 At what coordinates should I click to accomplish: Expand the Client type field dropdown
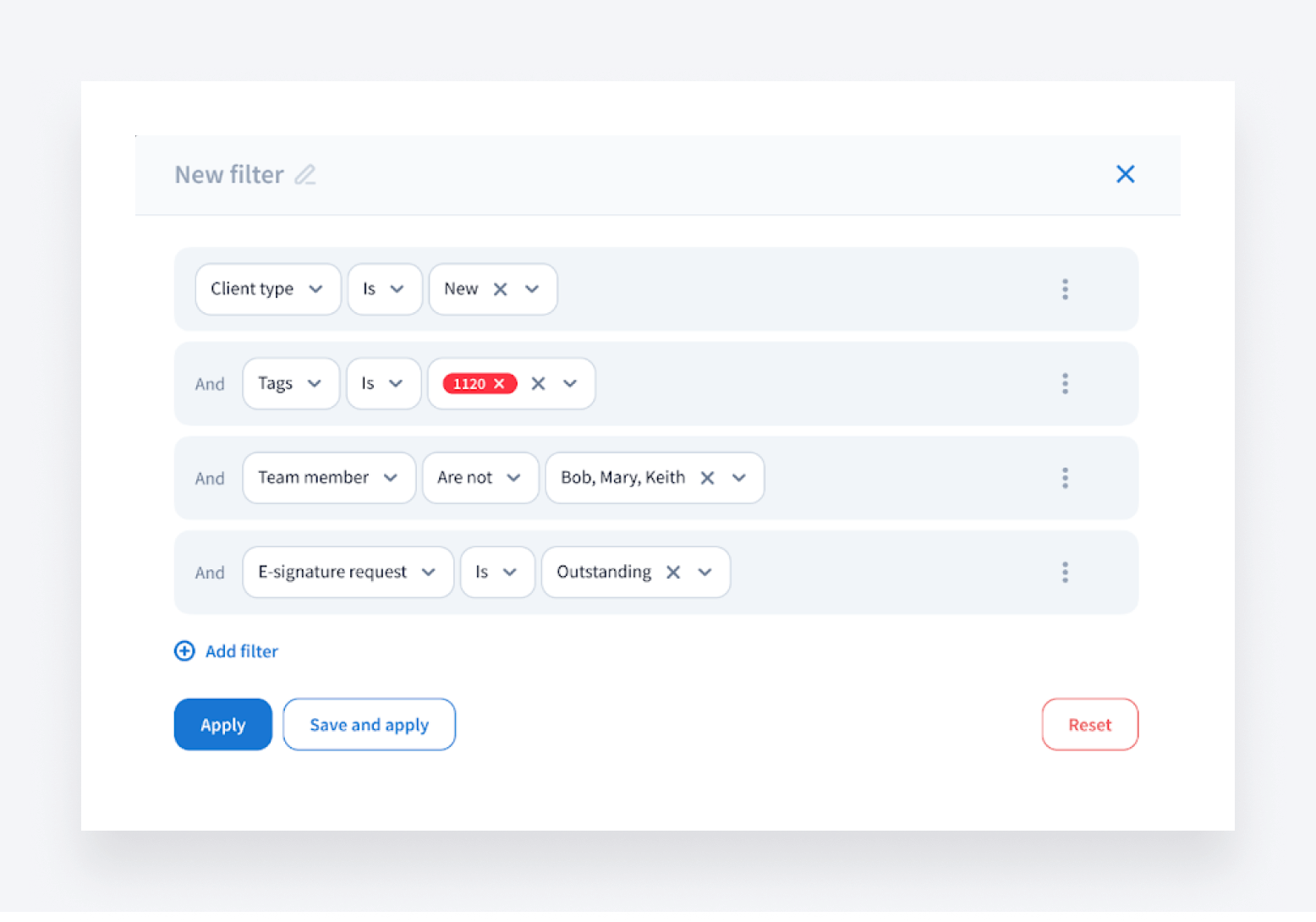(267, 289)
